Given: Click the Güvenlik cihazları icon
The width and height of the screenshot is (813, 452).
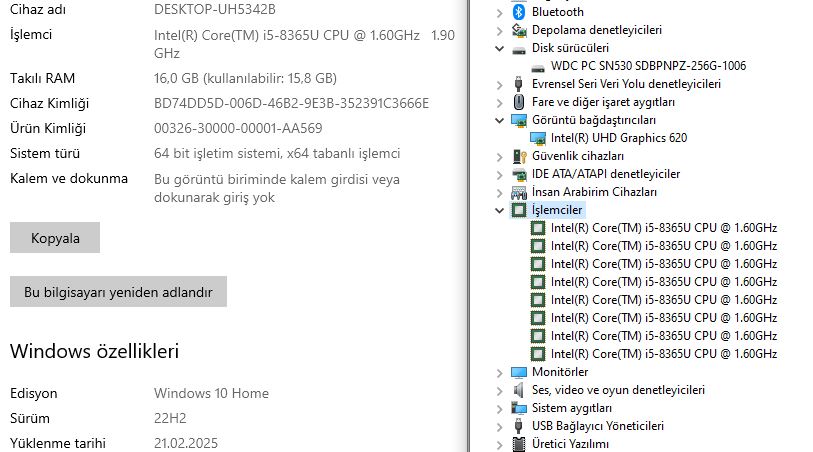Looking at the screenshot, I should [x=519, y=156].
